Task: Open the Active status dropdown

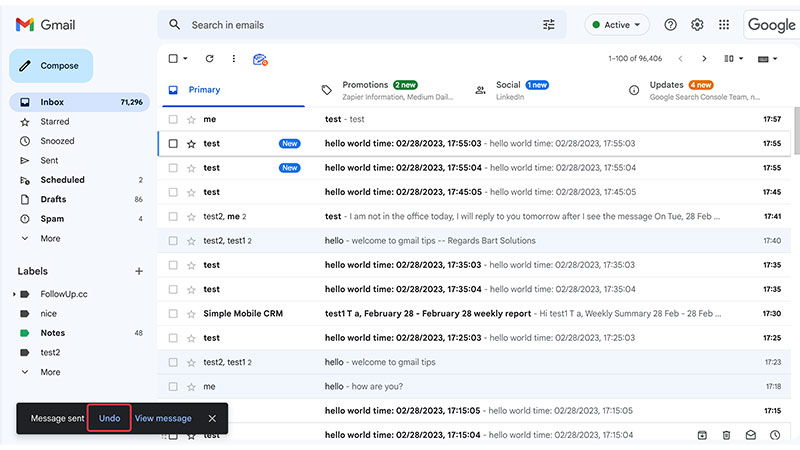Action: click(x=616, y=24)
